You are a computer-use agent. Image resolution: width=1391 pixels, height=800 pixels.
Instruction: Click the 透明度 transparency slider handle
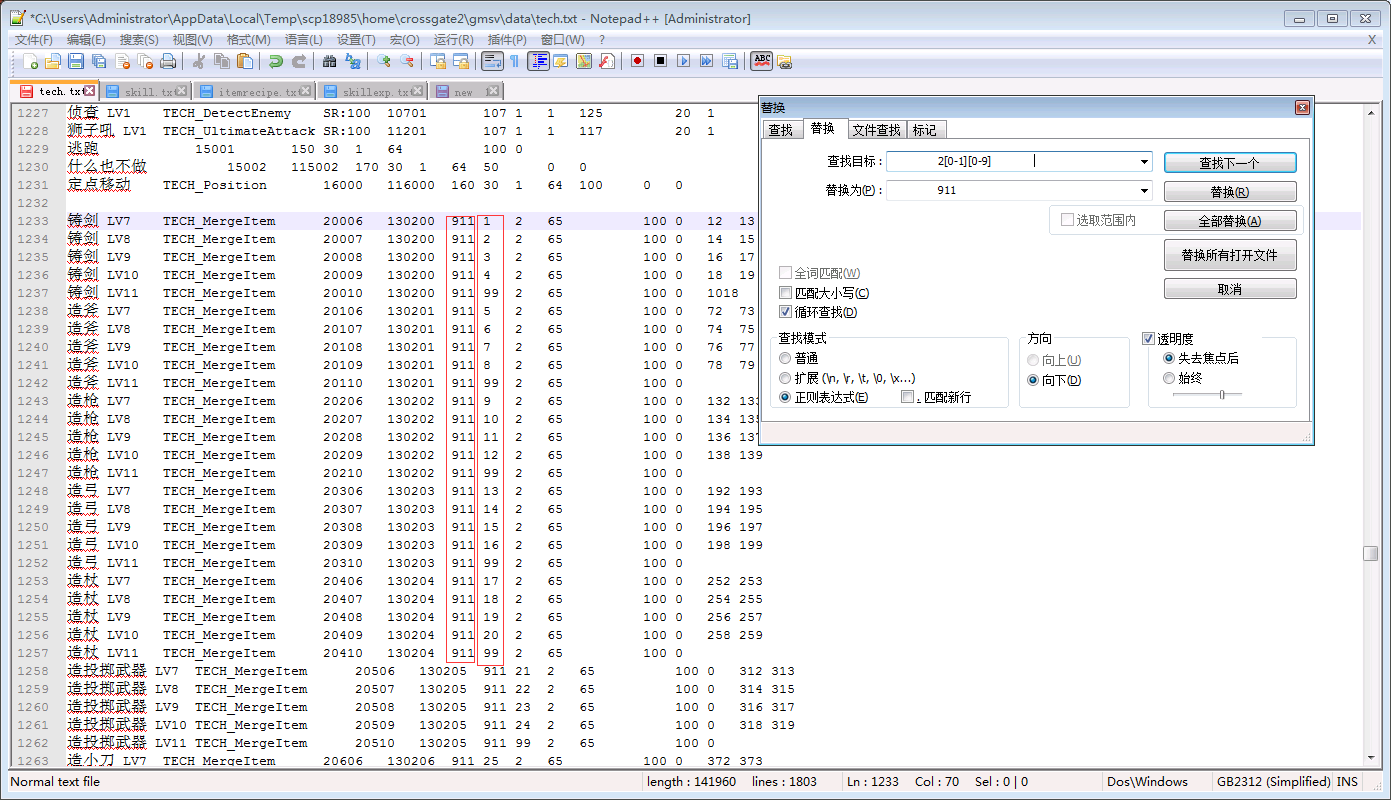point(1221,395)
